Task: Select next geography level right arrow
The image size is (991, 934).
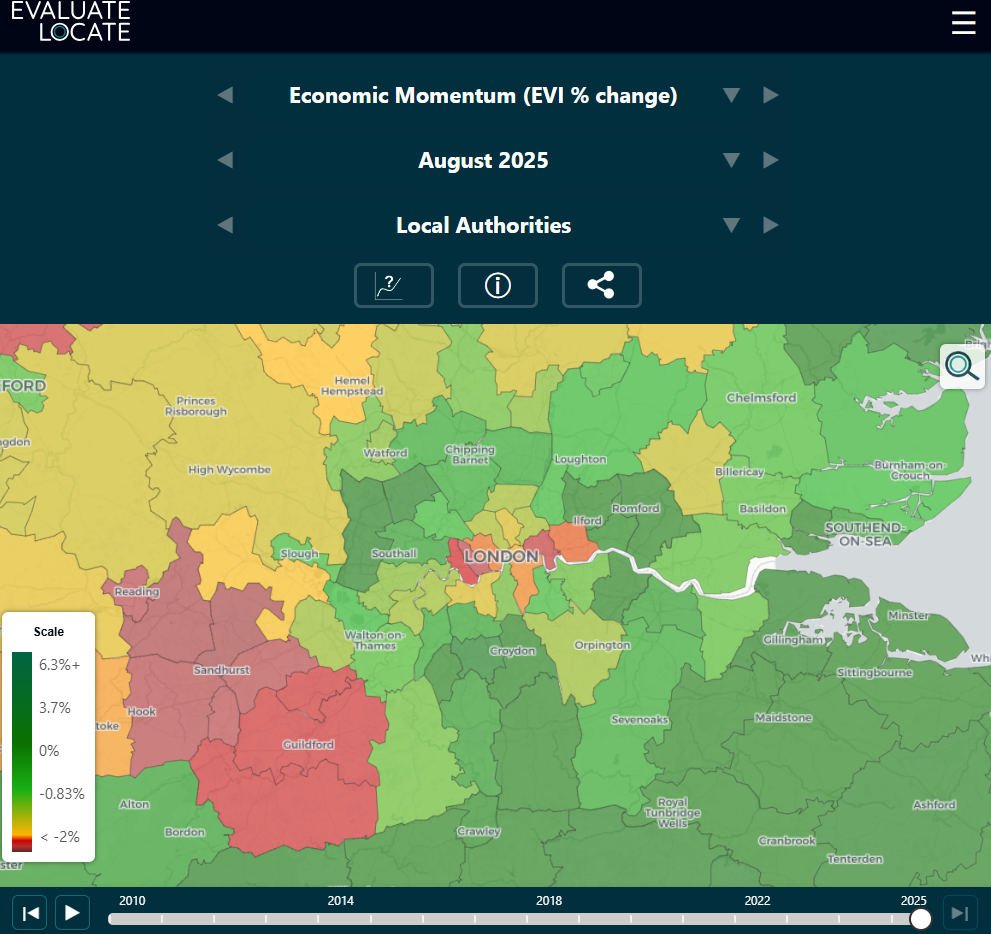Action: click(771, 225)
